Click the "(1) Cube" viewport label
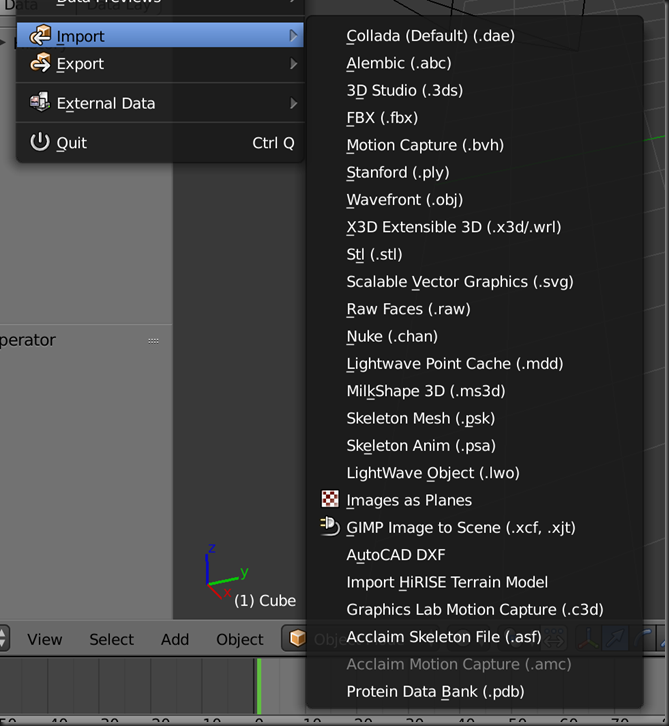669x726 pixels. (265, 601)
